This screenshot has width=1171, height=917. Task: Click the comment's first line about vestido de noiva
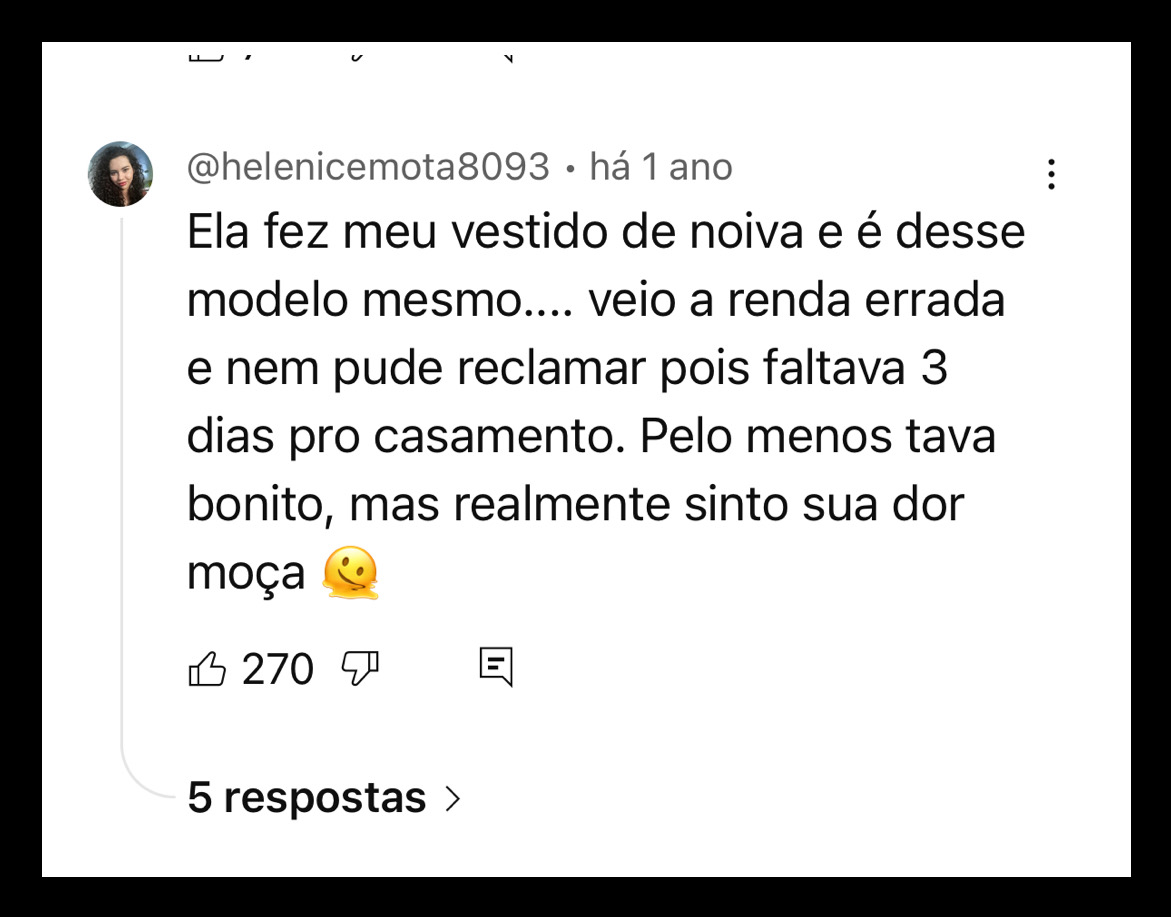pos(606,233)
